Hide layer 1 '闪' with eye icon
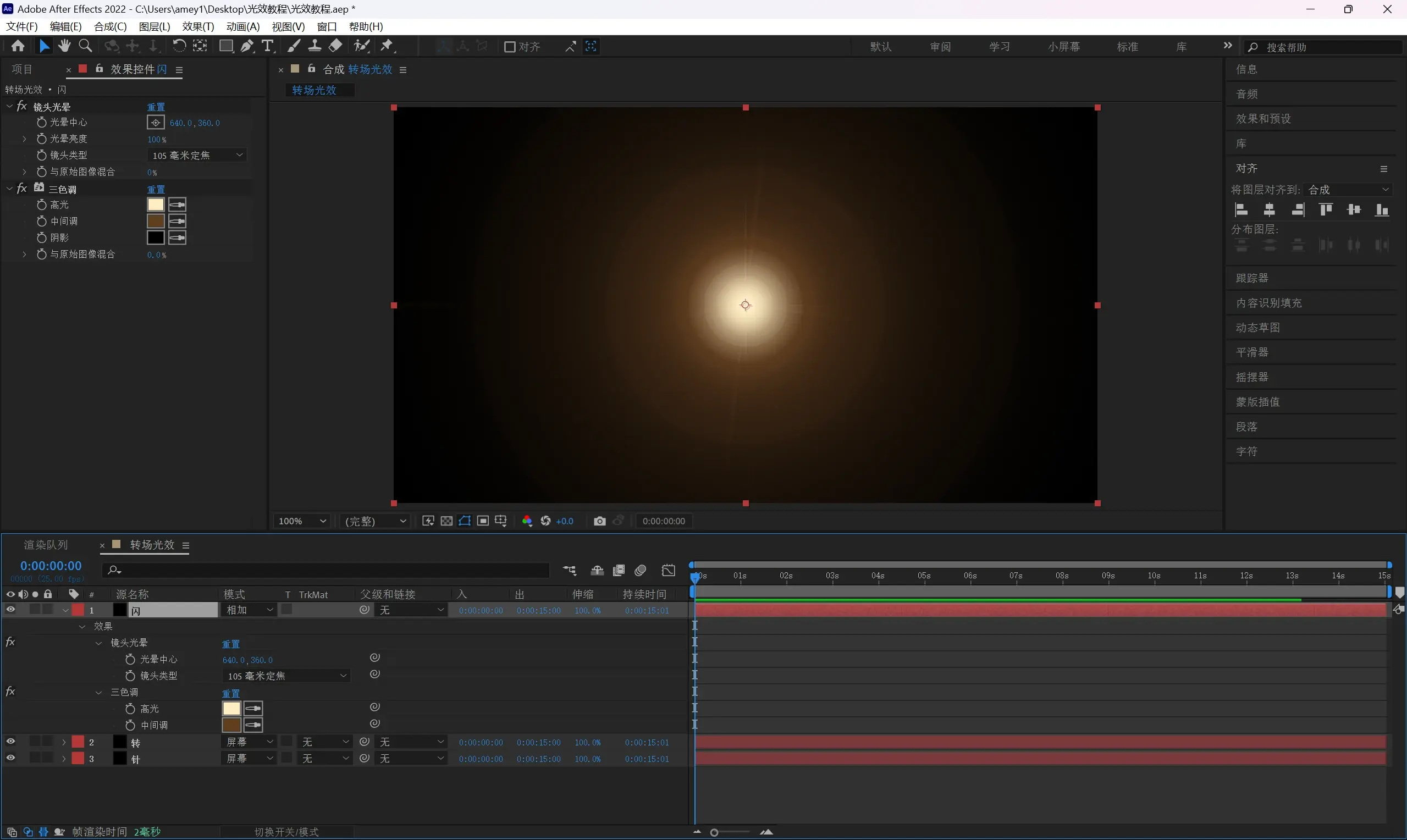This screenshot has height=840, width=1407. tap(10, 610)
